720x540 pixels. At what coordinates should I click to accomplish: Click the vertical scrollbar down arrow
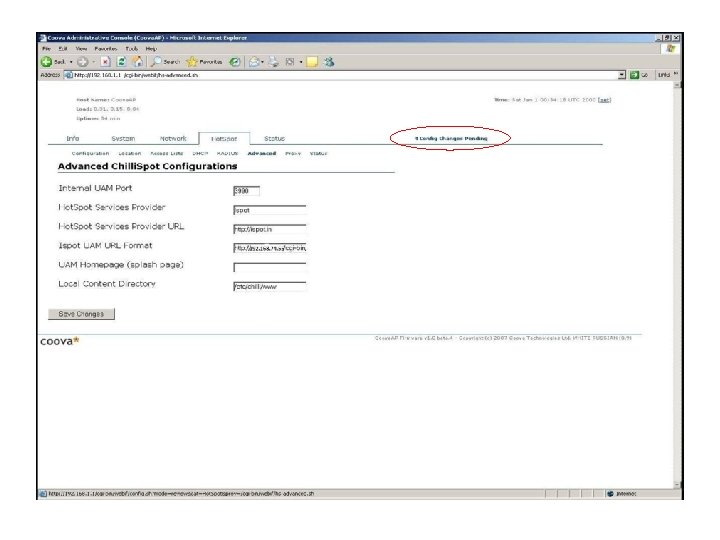coord(676,485)
